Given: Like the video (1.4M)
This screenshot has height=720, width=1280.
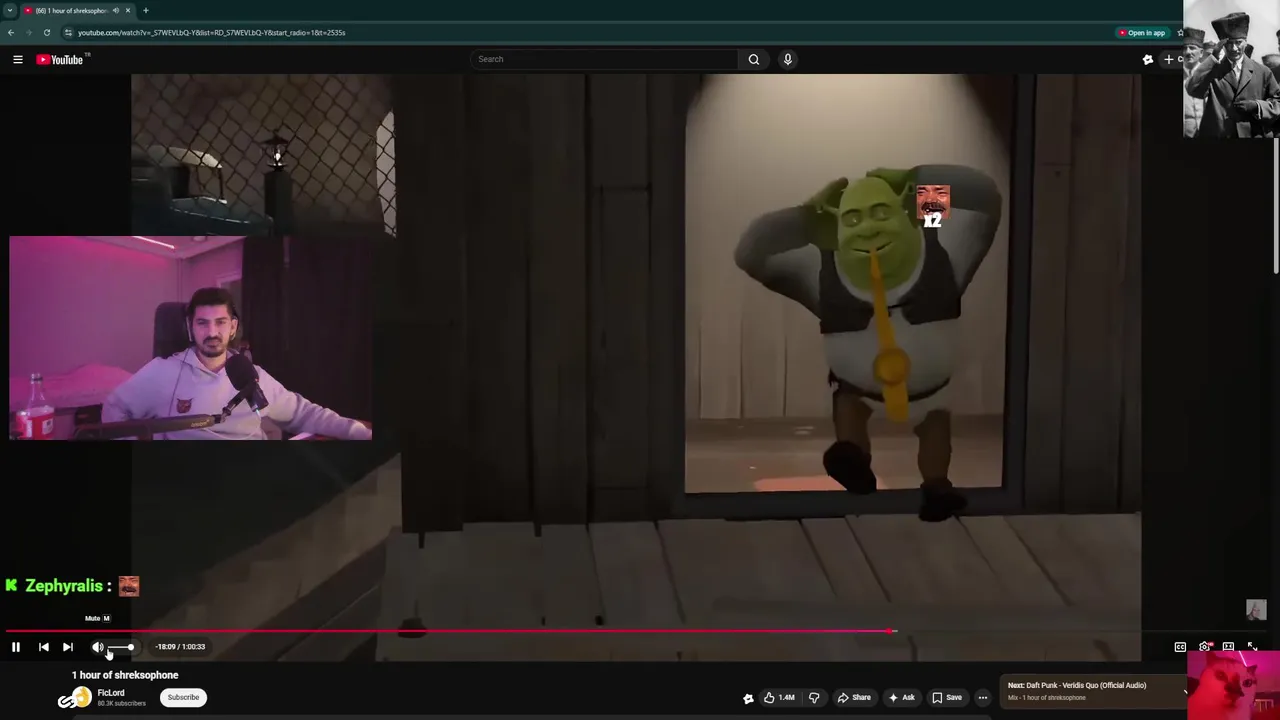Looking at the screenshot, I should tap(779, 697).
